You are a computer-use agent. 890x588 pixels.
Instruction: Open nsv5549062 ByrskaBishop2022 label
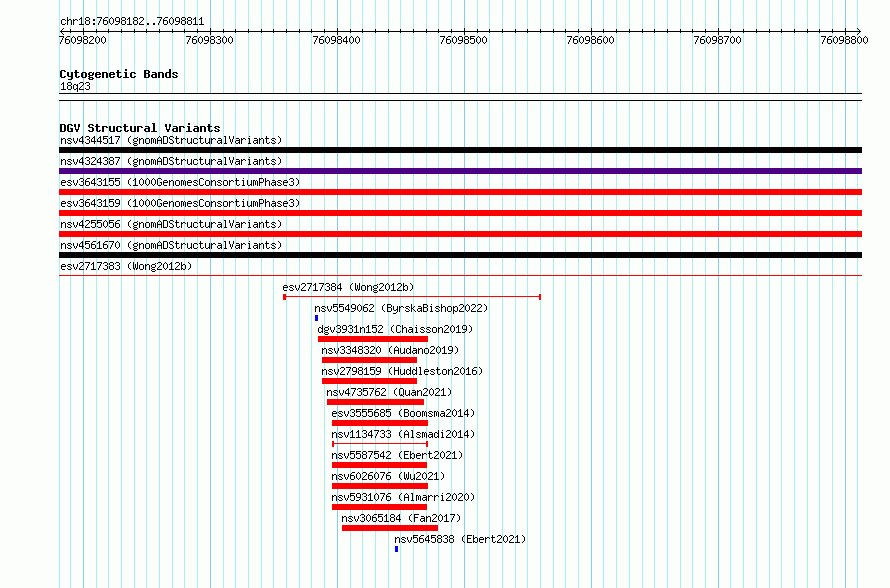tap(401, 308)
